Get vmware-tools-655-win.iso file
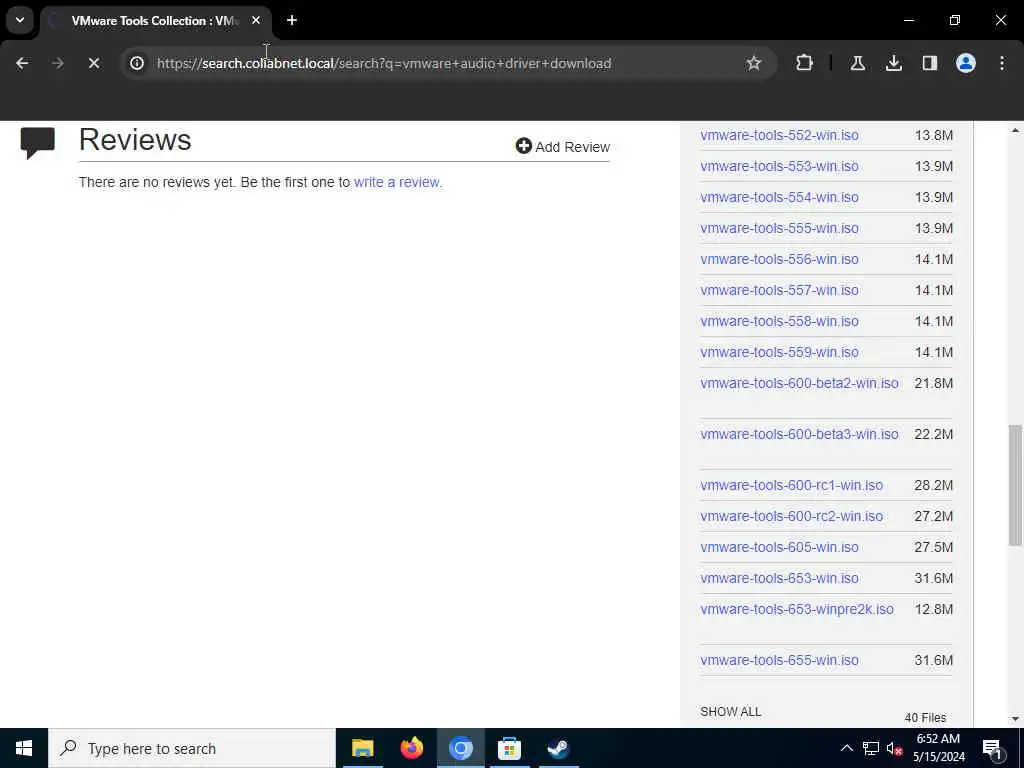 [x=779, y=660]
